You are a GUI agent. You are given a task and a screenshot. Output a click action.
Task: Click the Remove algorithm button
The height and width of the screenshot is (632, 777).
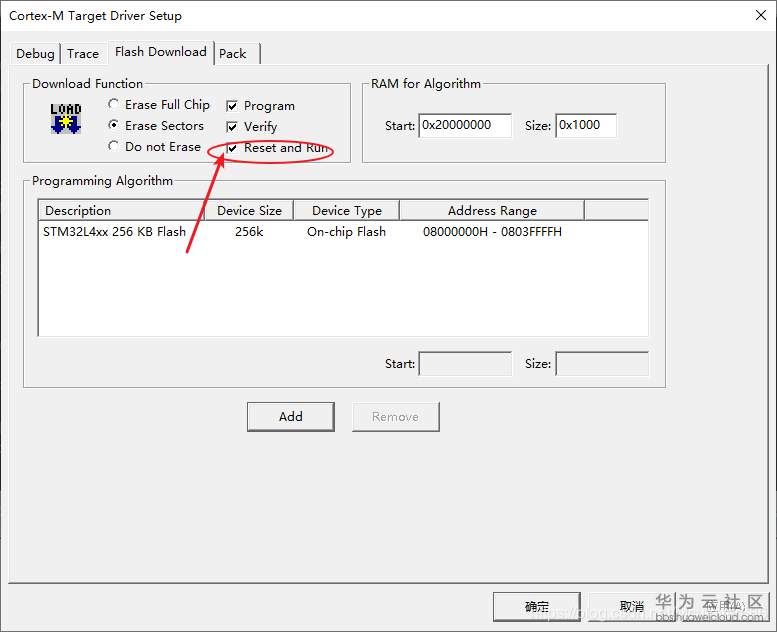point(395,416)
